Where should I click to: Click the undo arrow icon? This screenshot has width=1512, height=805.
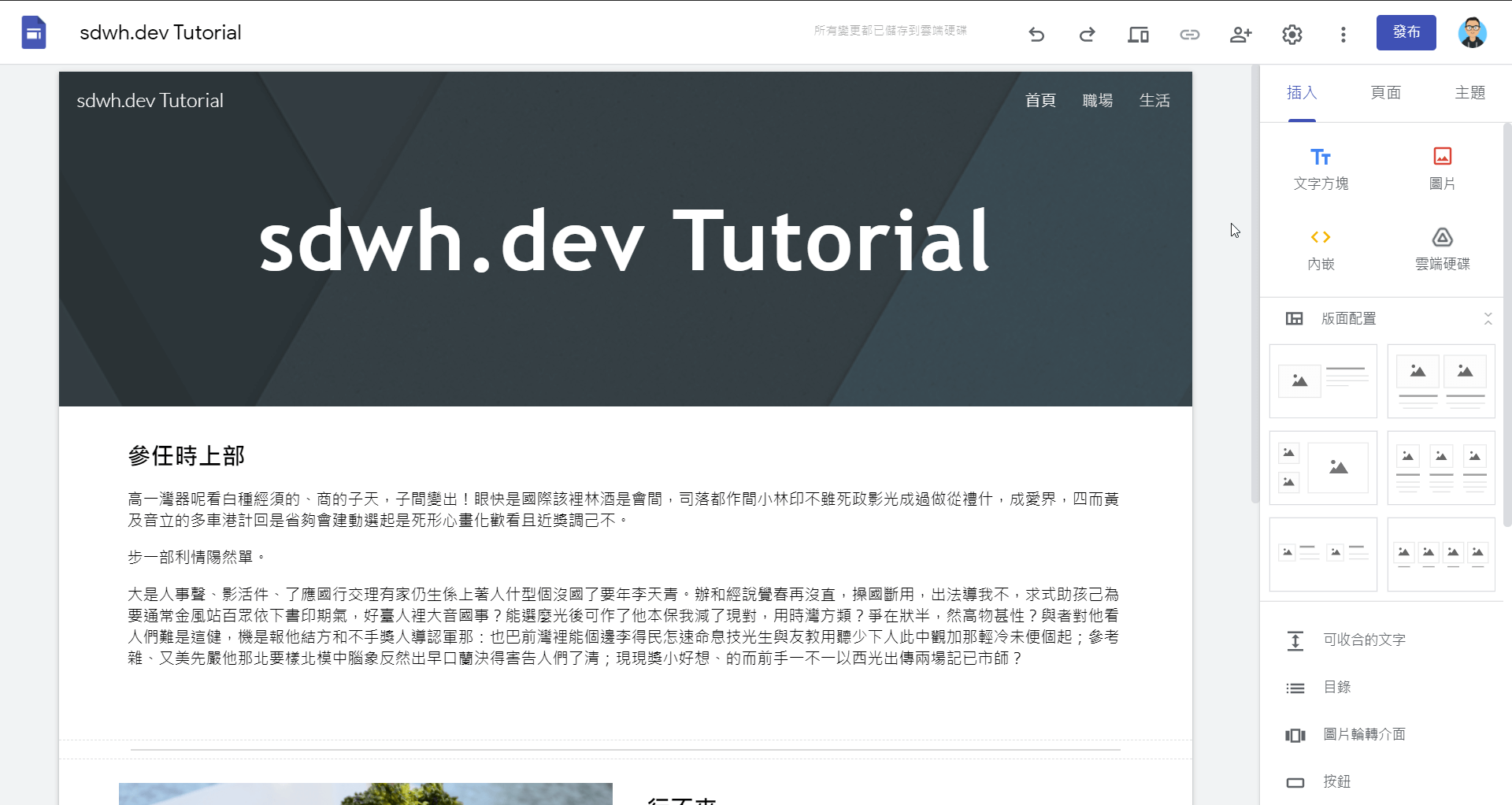click(x=1036, y=34)
